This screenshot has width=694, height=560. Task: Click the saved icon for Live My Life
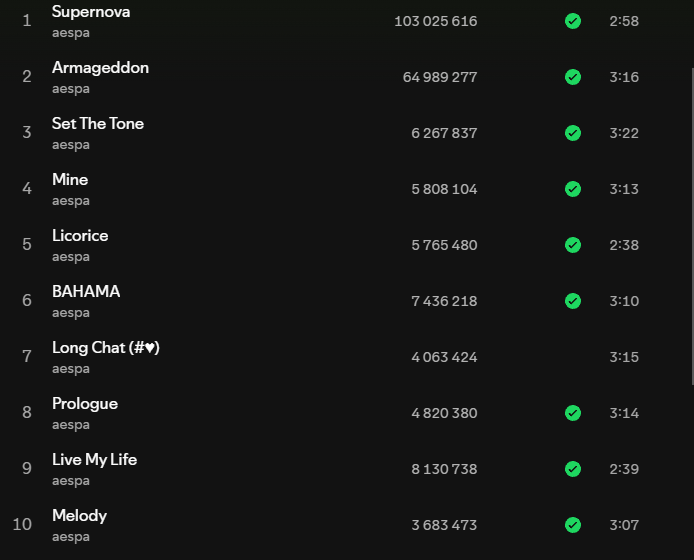(x=573, y=469)
